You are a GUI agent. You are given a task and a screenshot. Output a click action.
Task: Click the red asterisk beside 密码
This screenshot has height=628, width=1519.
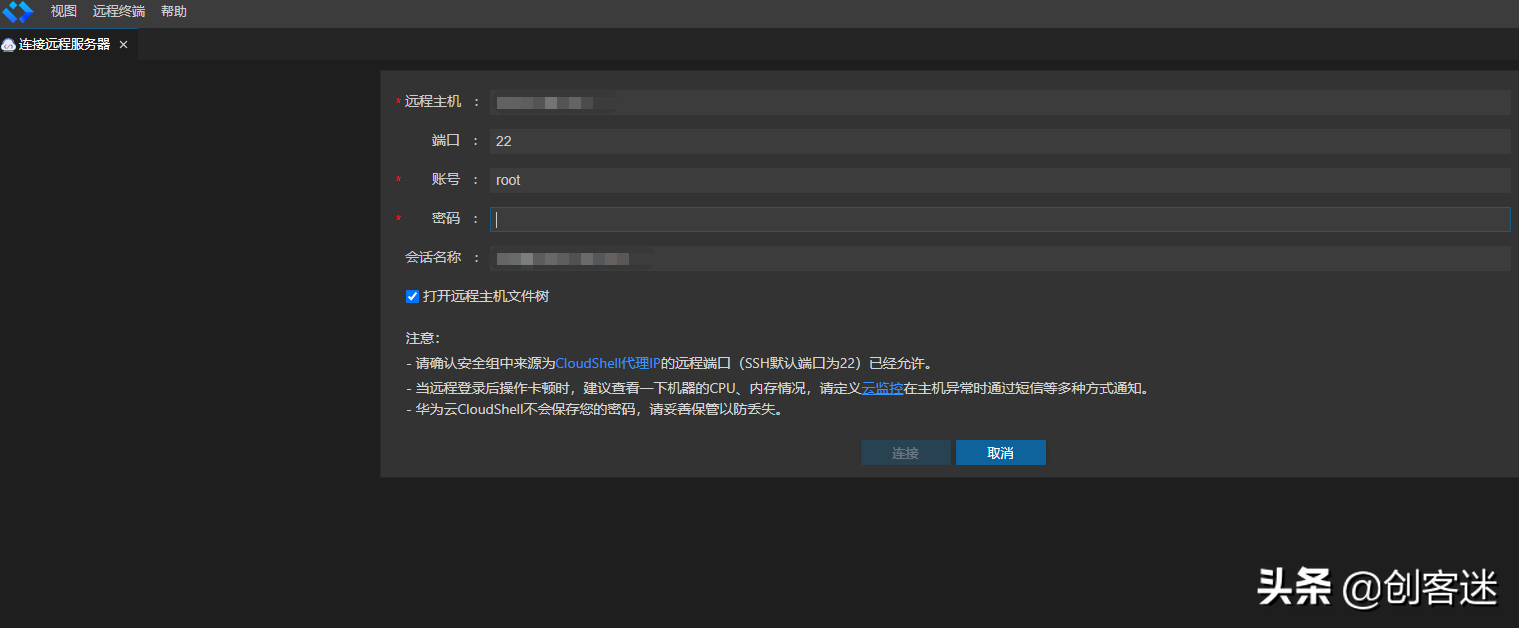[398, 218]
